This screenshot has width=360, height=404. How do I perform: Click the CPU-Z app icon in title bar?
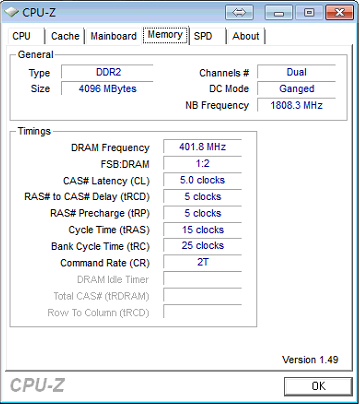11,12
